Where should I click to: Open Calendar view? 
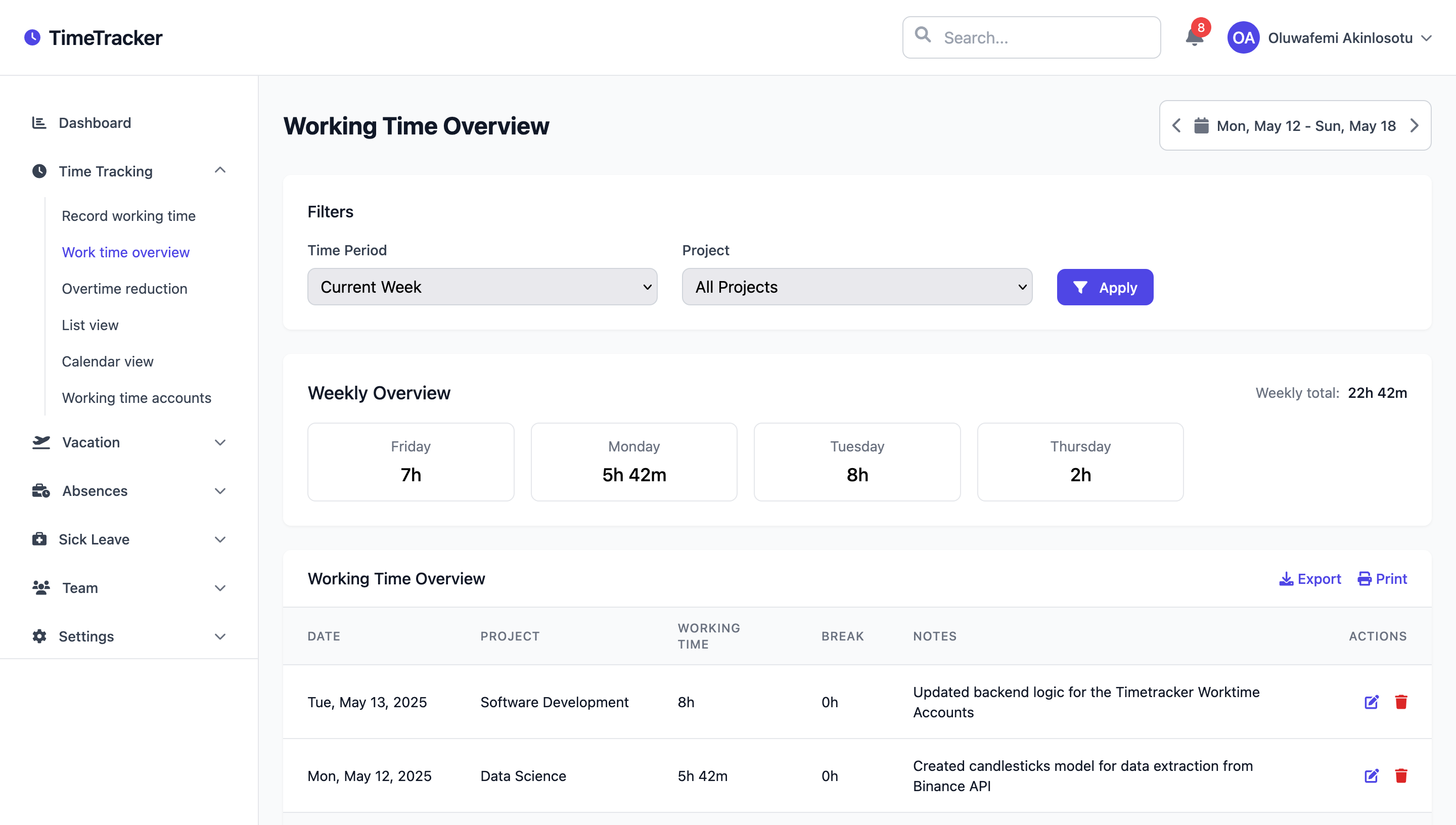[108, 361]
